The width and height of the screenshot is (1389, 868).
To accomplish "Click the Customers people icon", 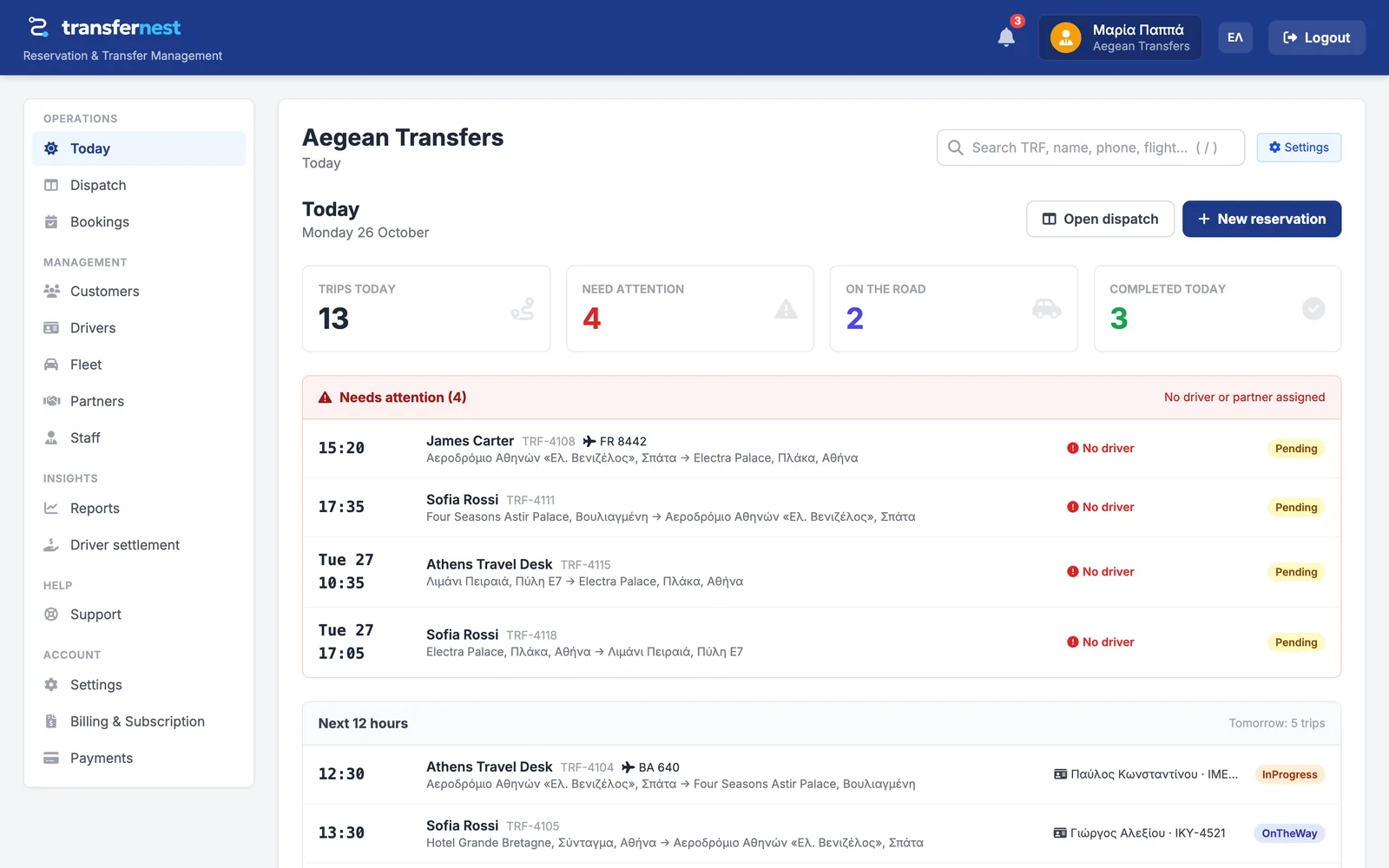I will tap(51, 291).
